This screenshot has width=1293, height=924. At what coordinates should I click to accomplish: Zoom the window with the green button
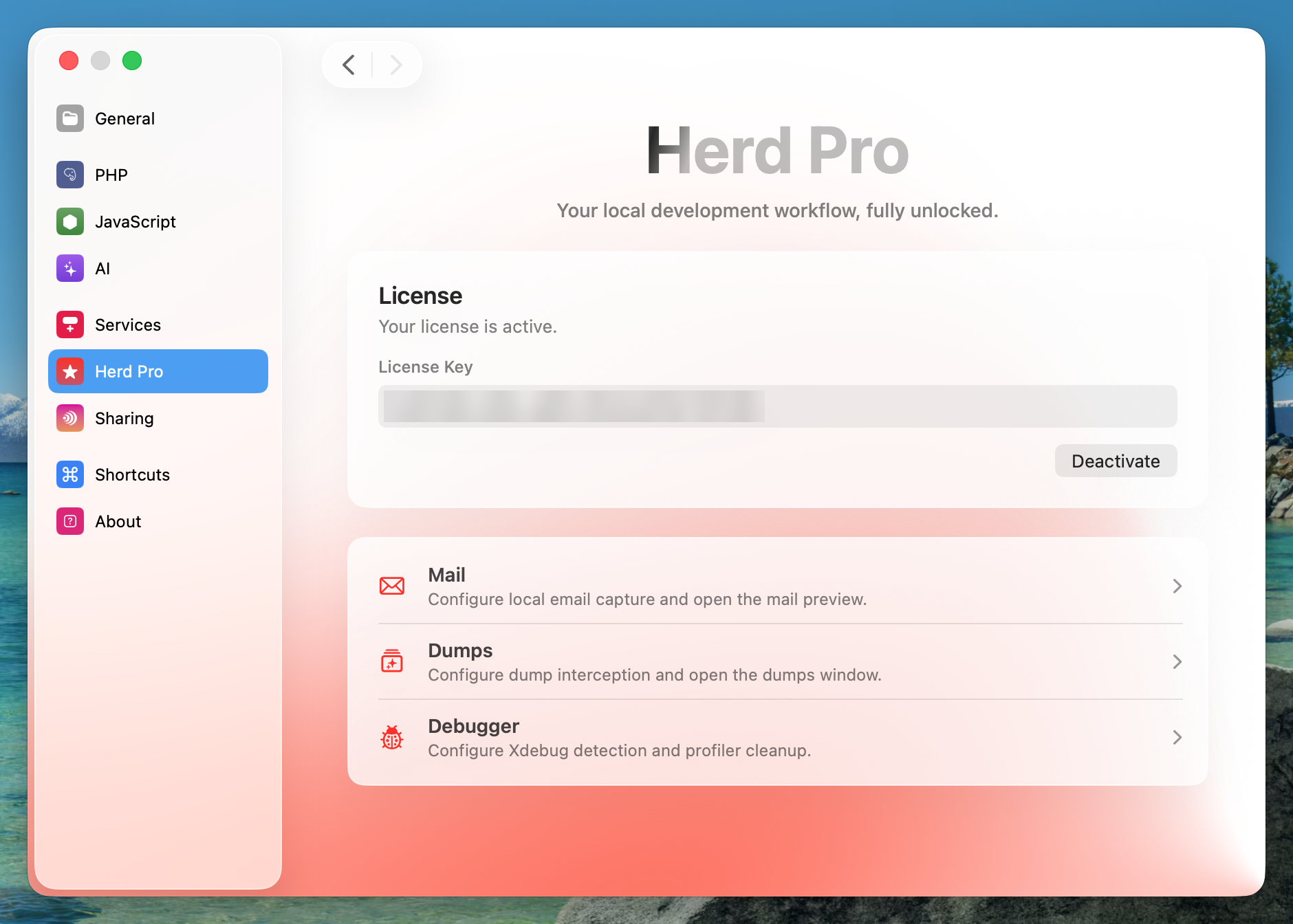click(x=132, y=60)
